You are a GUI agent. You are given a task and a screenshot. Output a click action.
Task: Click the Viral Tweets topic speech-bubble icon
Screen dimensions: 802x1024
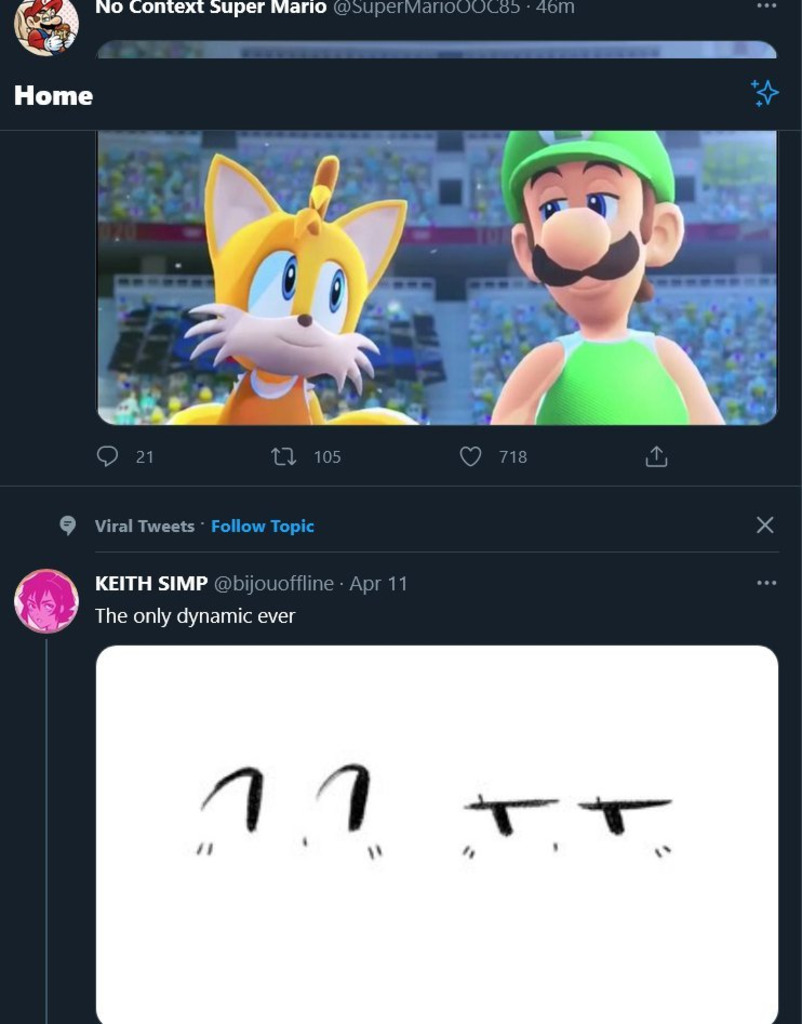coord(67,526)
